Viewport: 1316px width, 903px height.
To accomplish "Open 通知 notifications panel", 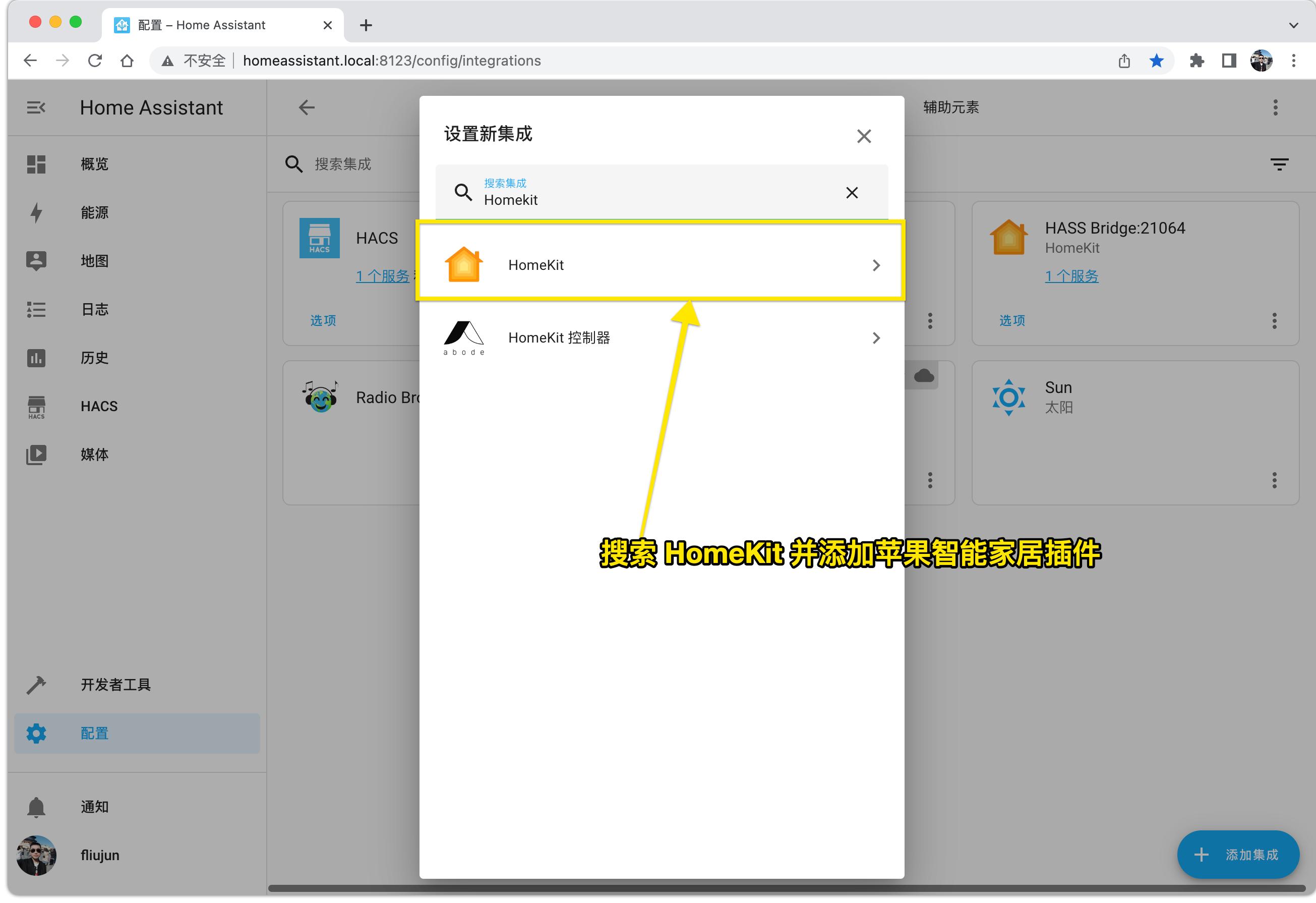I will pos(94,806).
